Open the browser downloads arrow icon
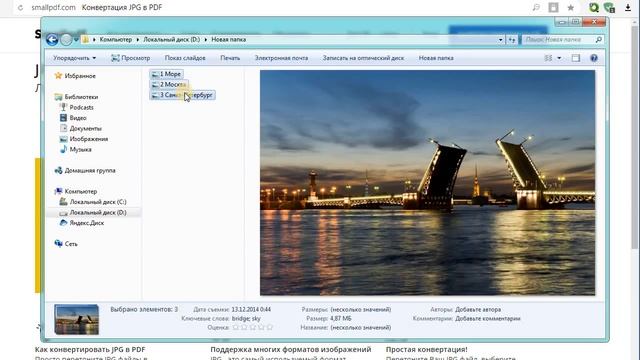 point(628,7)
